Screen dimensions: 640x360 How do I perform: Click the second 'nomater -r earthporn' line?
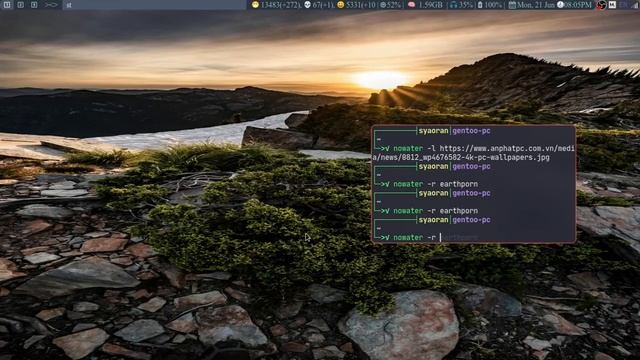(x=436, y=211)
